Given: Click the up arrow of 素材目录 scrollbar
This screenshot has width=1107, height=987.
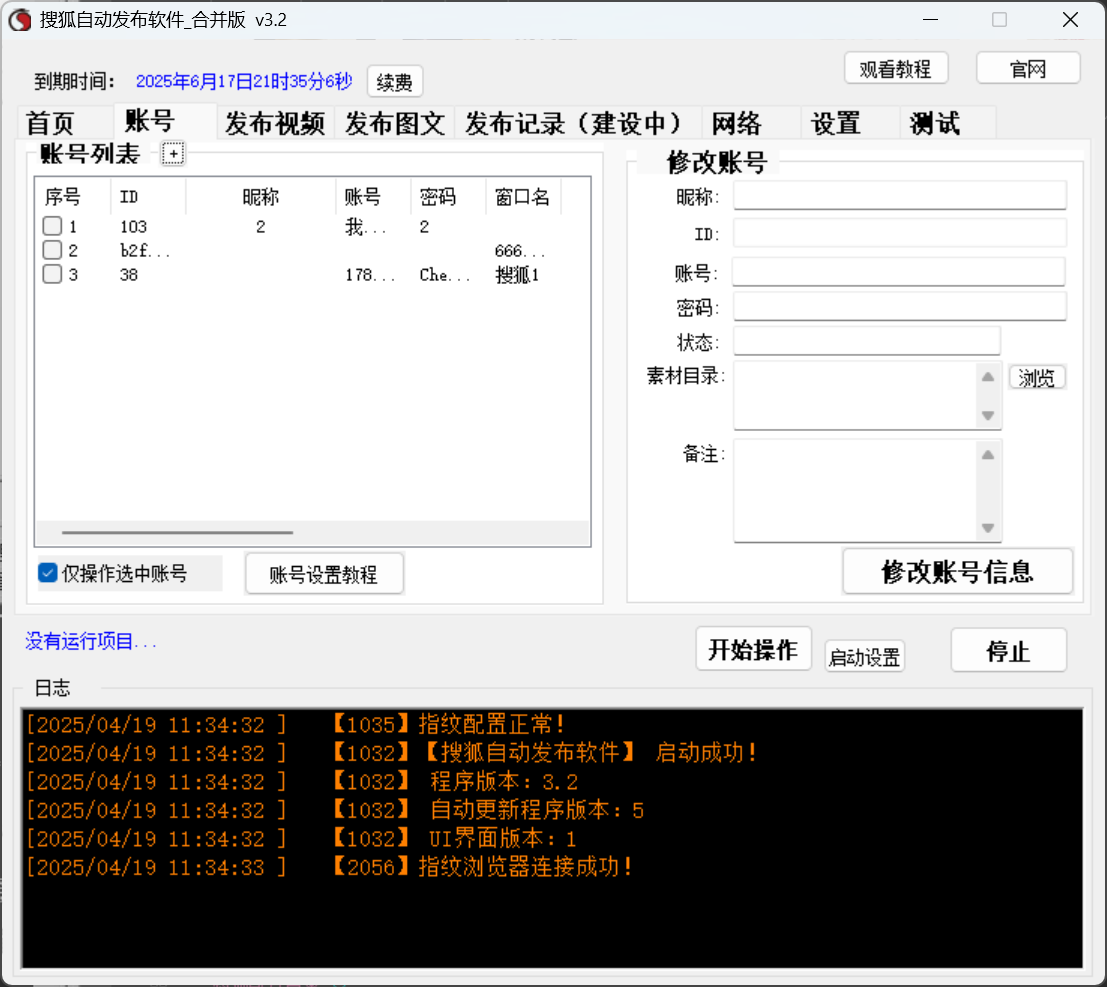Looking at the screenshot, I should [988, 377].
